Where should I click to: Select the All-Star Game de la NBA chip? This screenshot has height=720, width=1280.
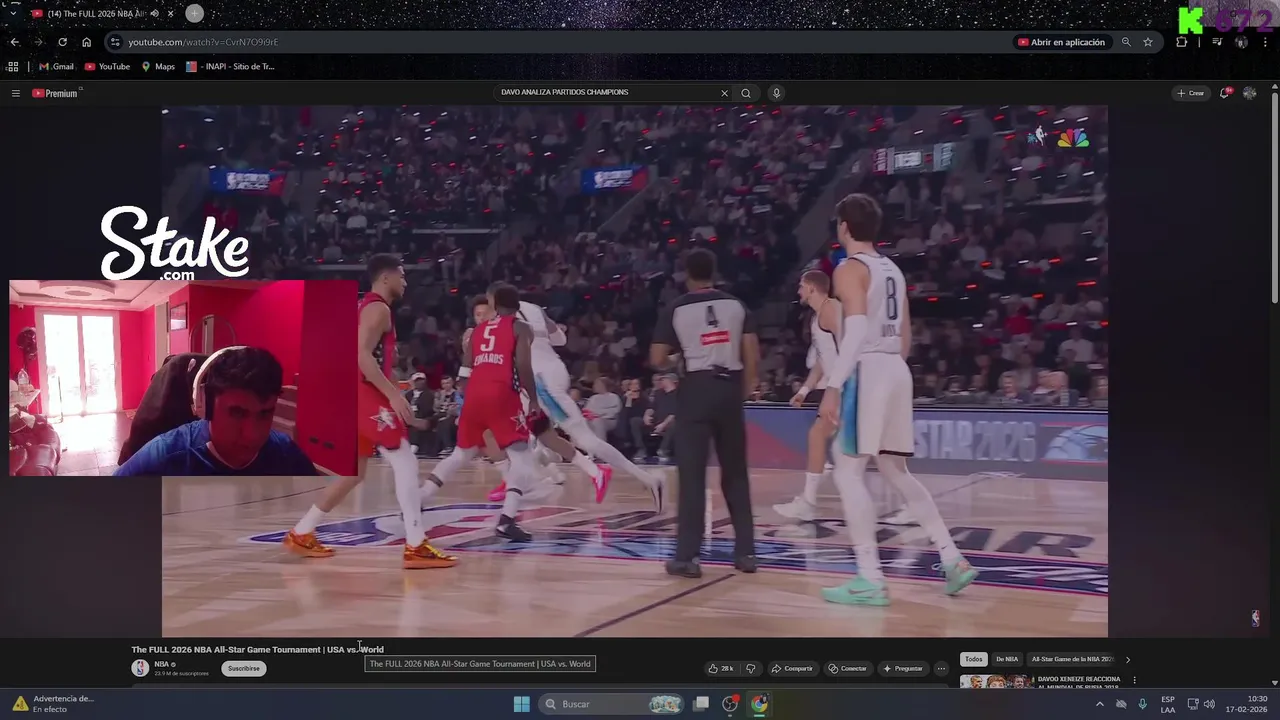coord(1072,659)
